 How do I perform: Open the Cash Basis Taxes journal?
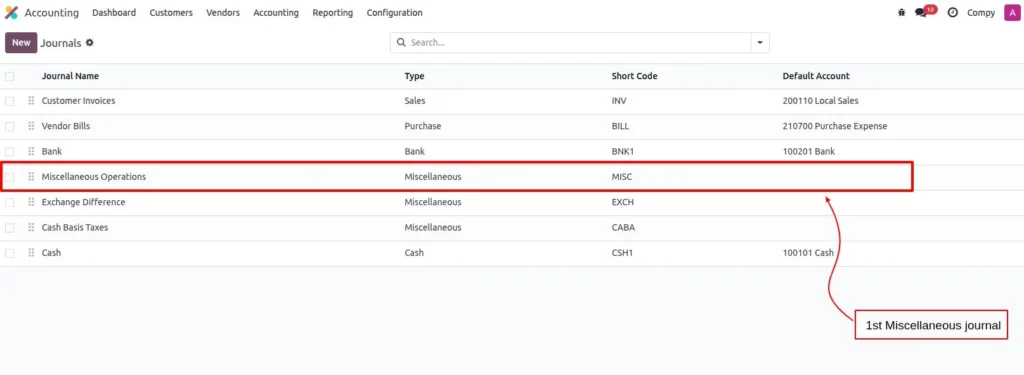pyautogui.click(x=75, y=227)
